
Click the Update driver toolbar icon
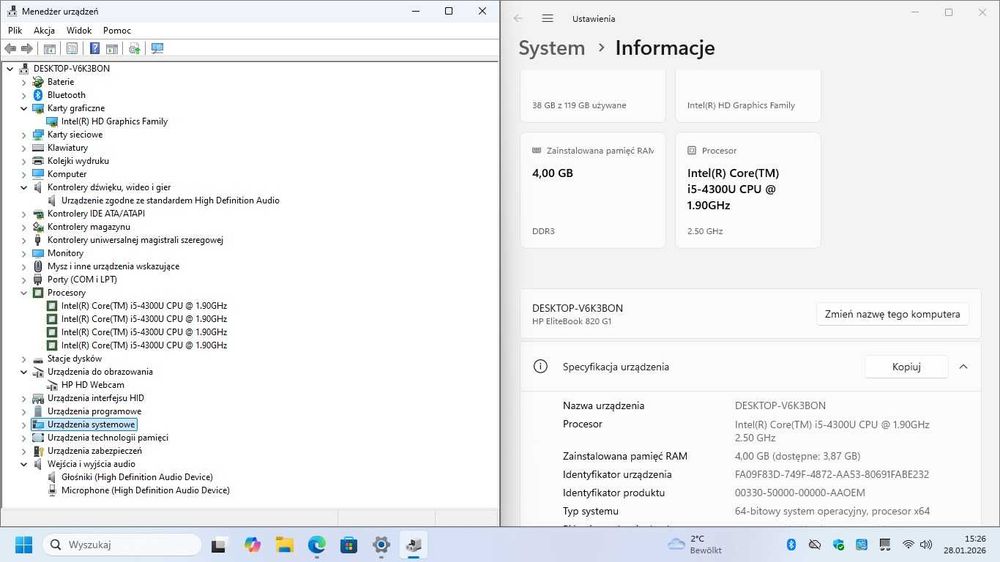coord(134,48)
